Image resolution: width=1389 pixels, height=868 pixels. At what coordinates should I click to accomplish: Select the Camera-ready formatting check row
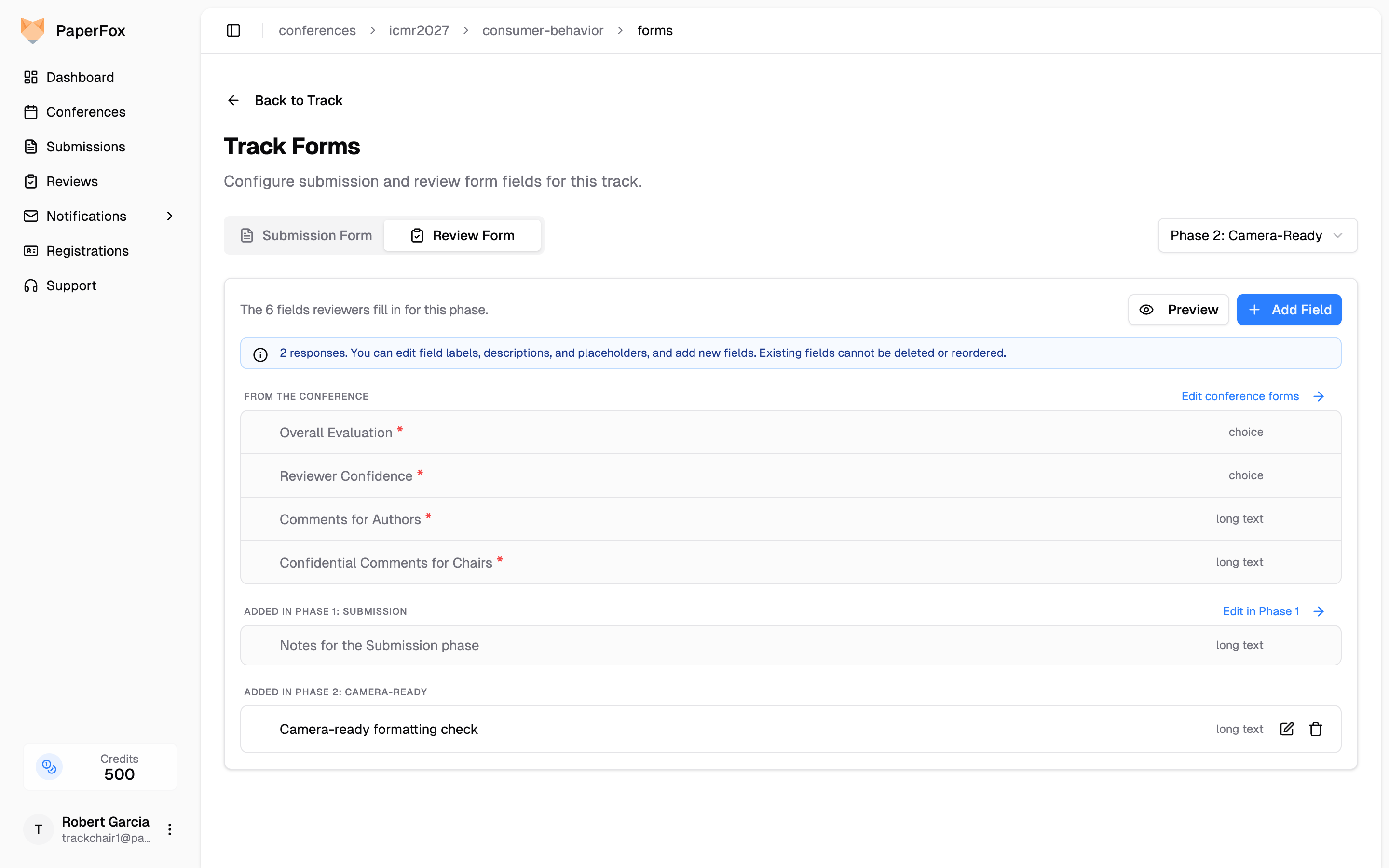tap(791, 729)
